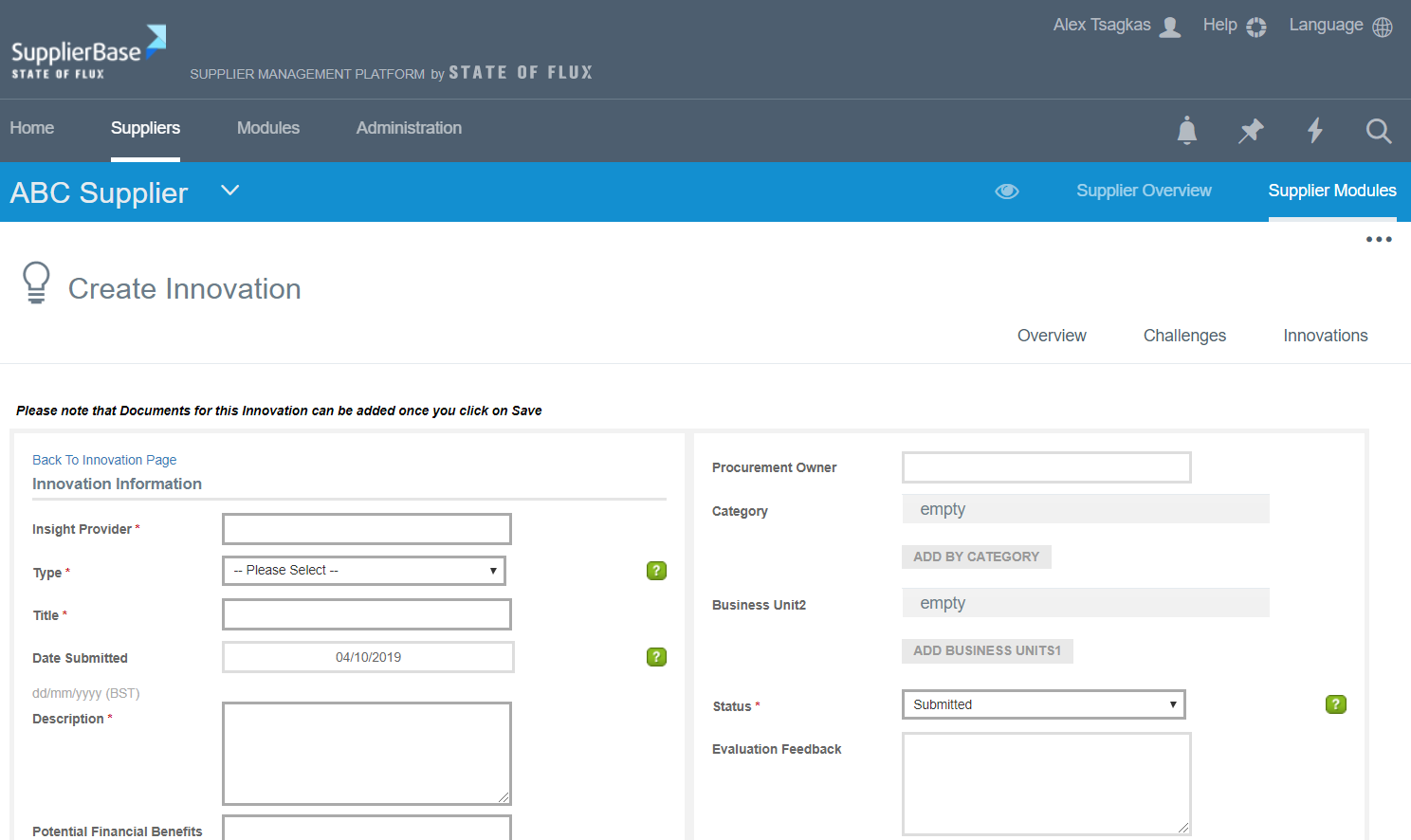This screenshot has width=1411, height=840.
Task: Open the Modules menu
Action: tap(268, 127)
